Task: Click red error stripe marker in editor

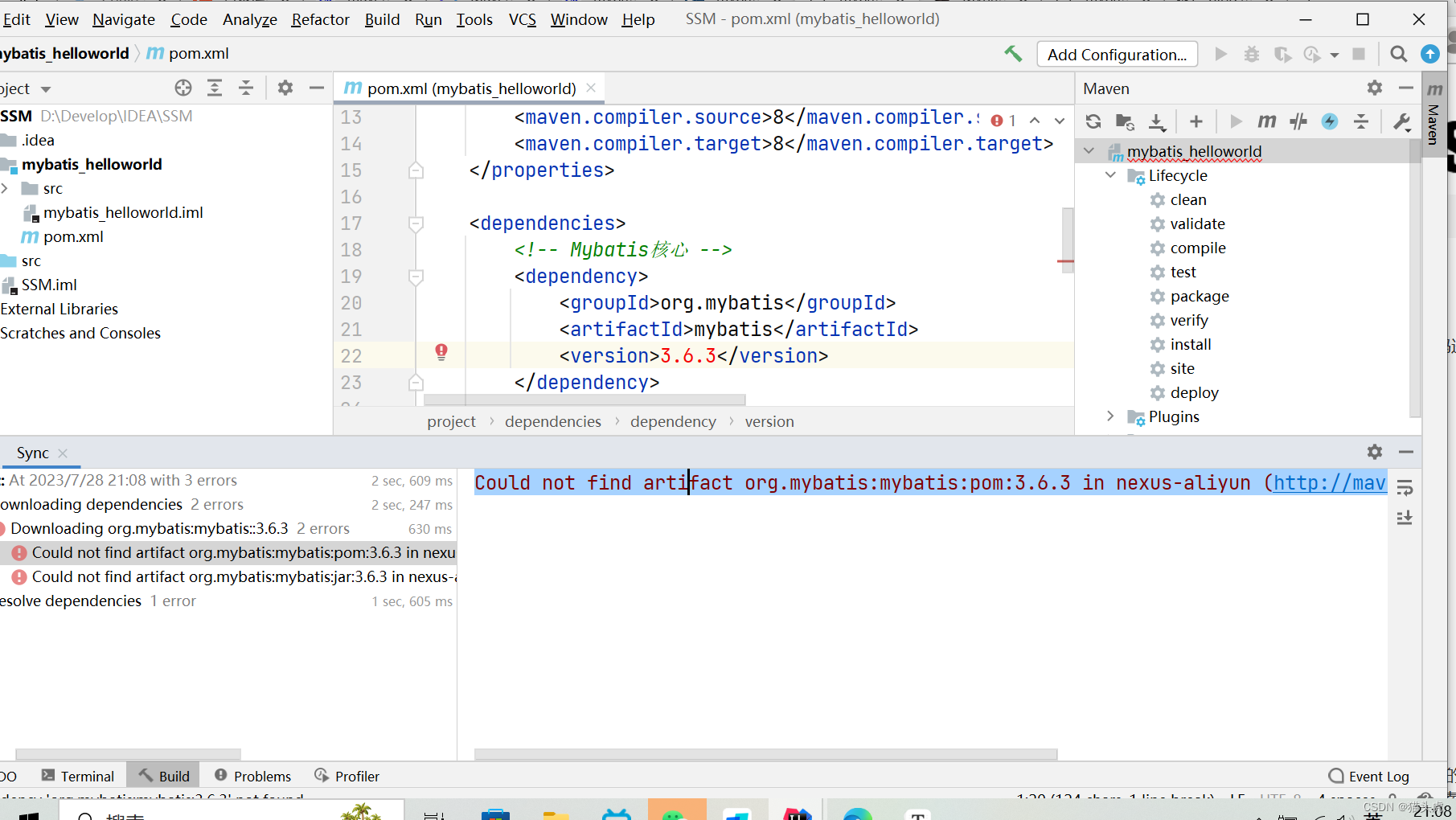Action: click(1065, 261)
